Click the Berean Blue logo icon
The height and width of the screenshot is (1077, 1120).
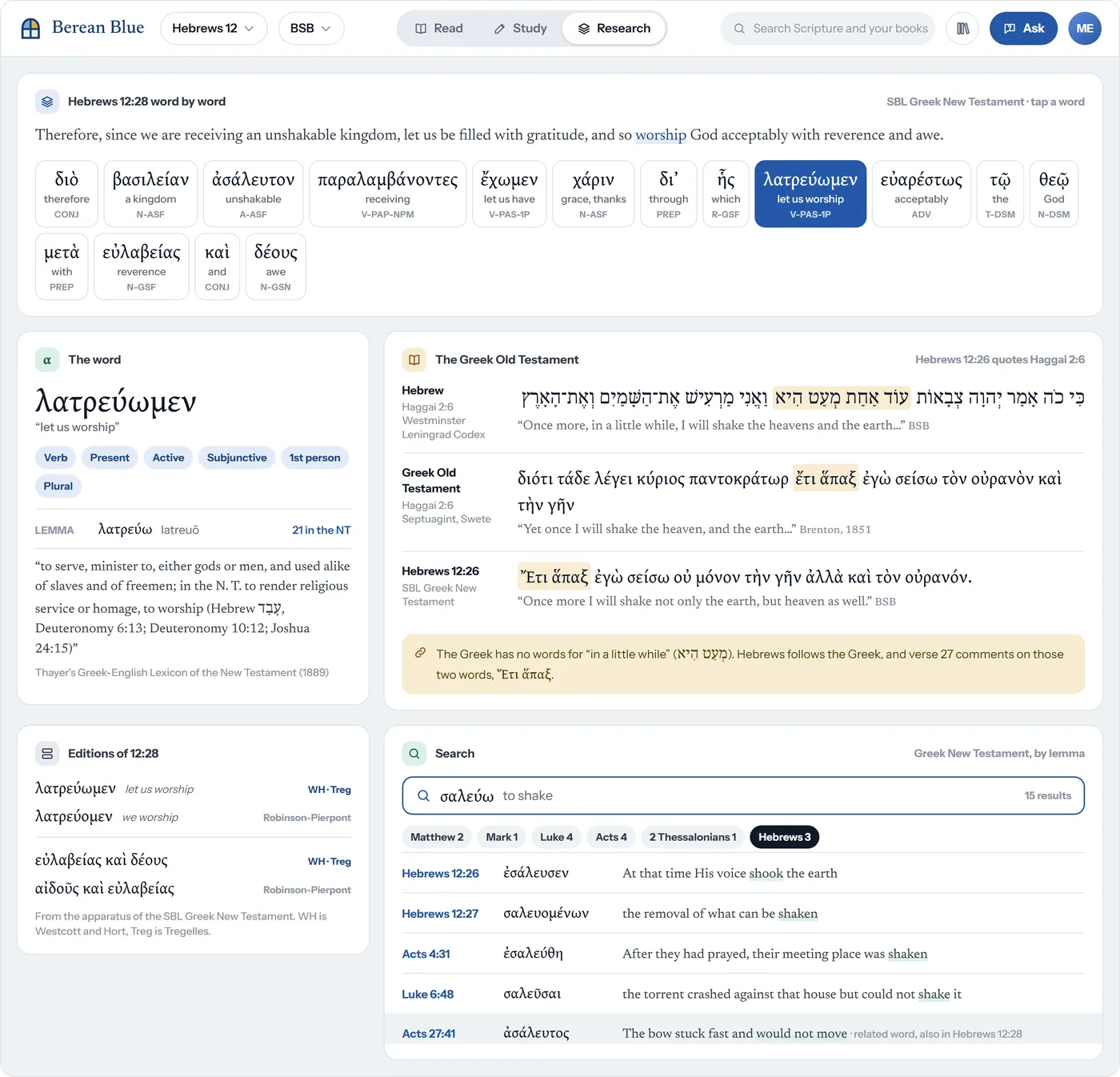click(x=30, y=29)
